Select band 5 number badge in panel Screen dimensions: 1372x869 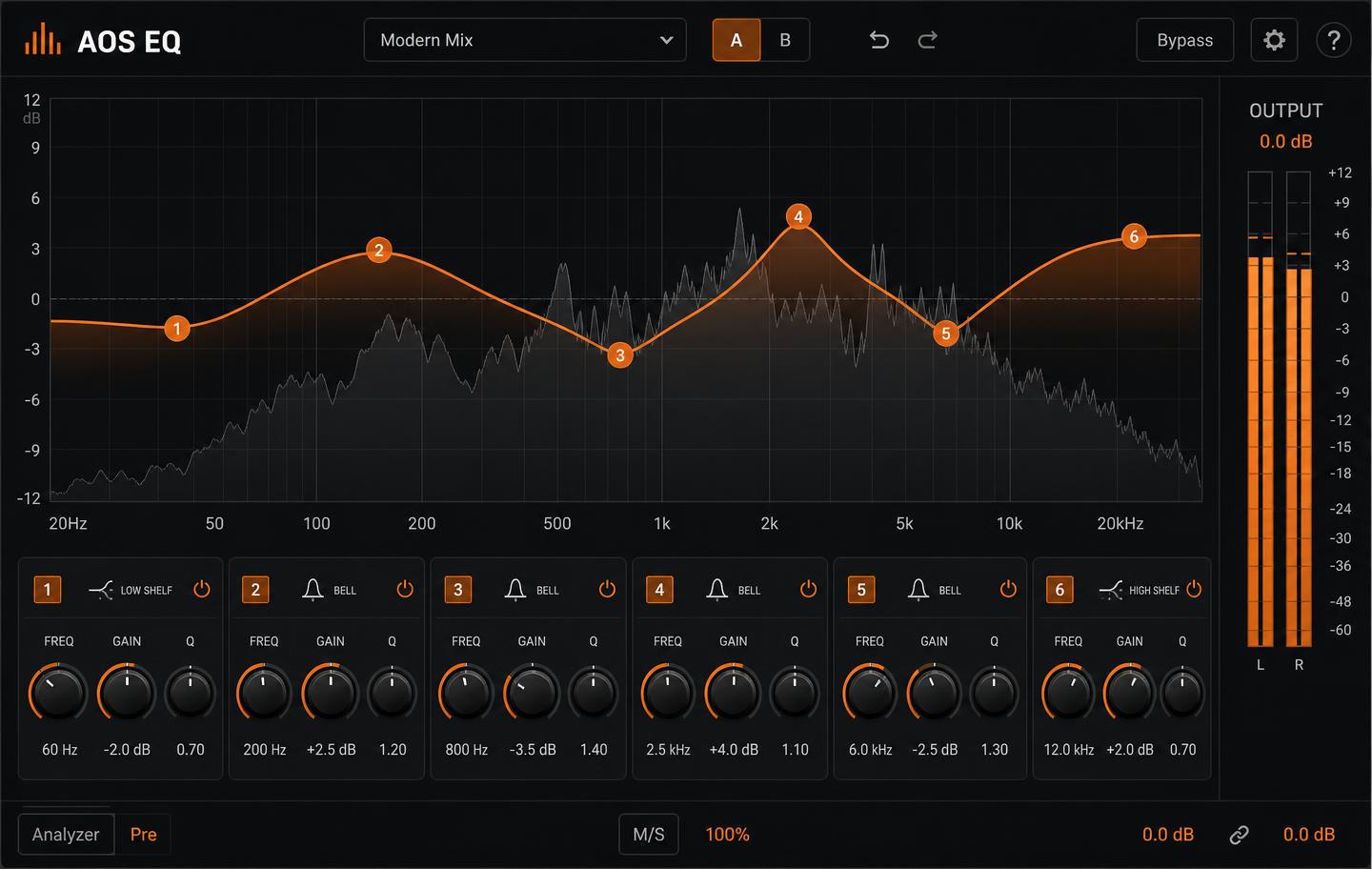click(861, 590)
